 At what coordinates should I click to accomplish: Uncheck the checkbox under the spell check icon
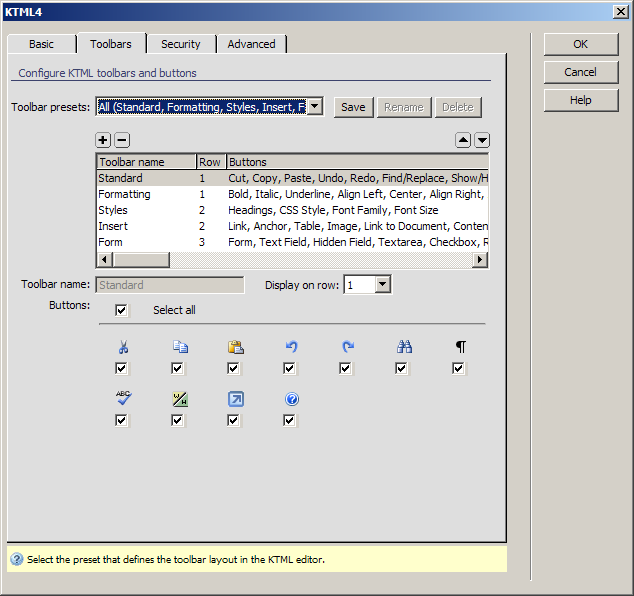coord(121,420)
